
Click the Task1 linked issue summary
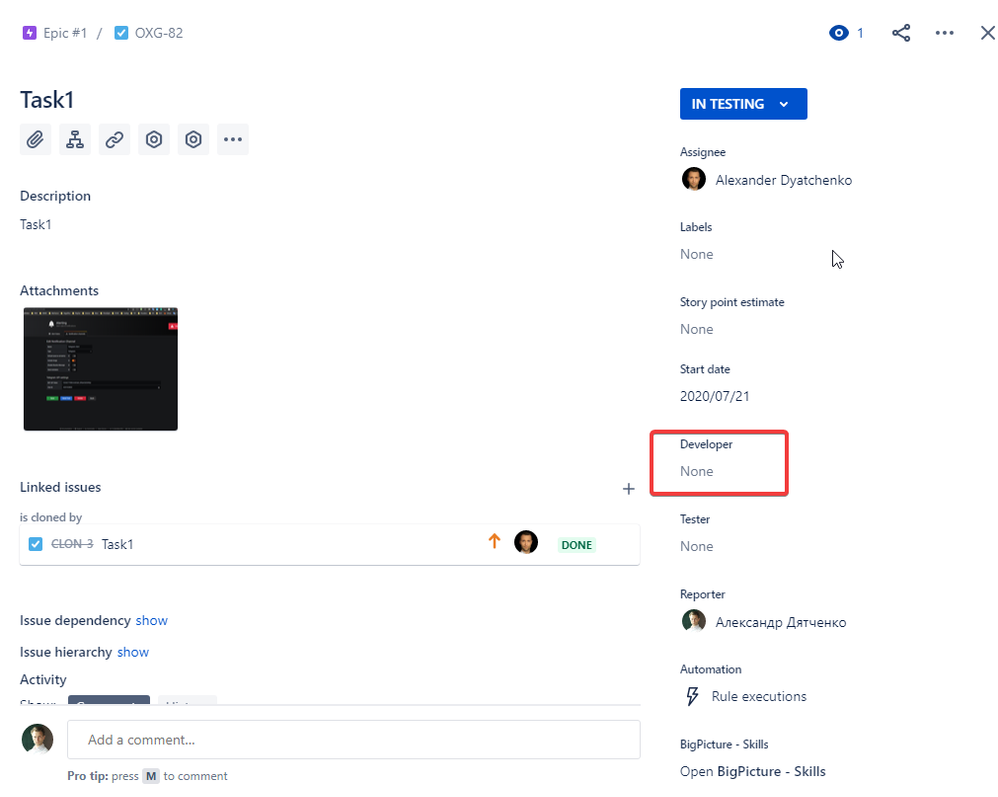[117, 544]
